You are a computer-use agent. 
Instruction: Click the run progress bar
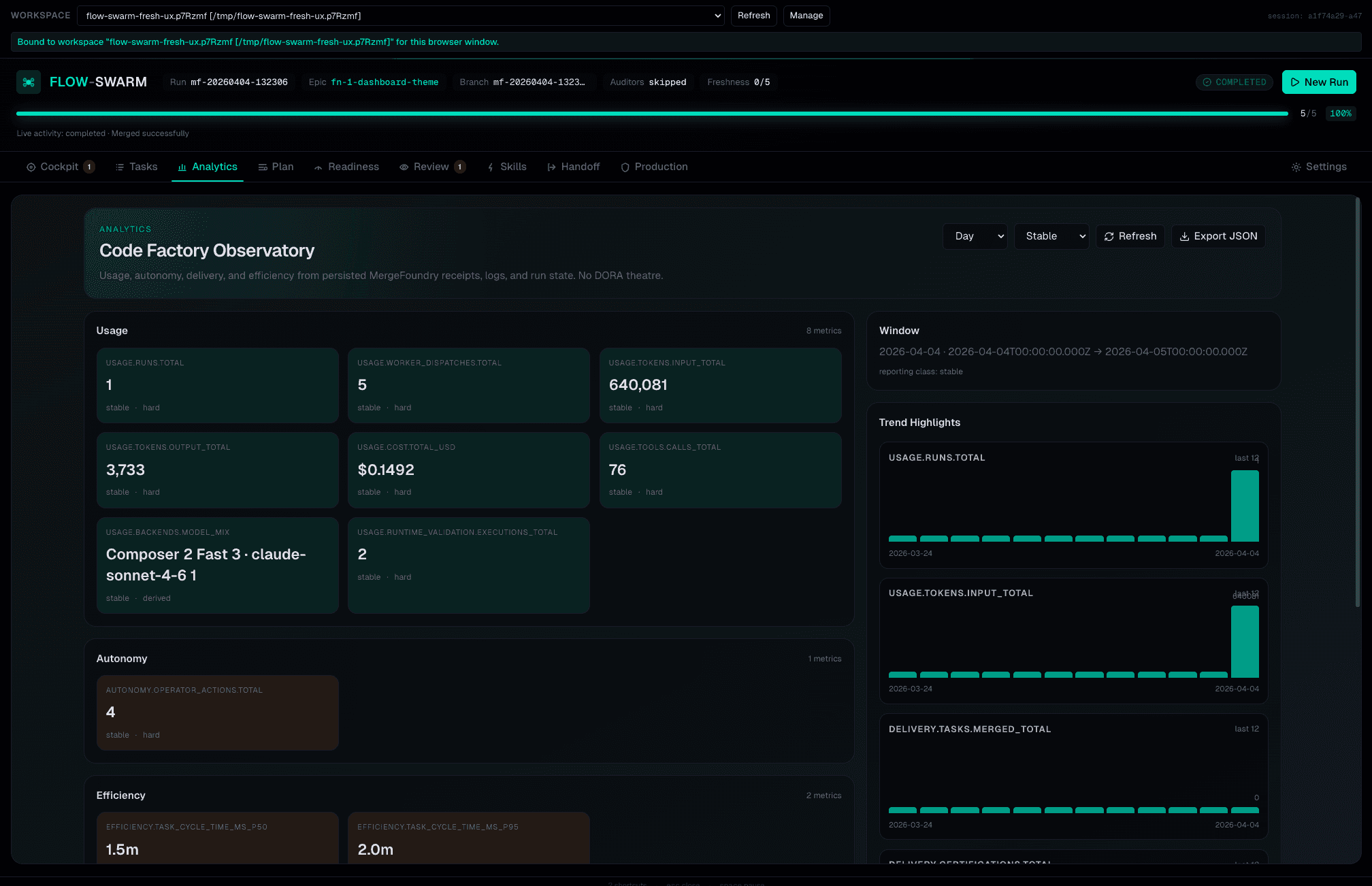click(652, 114)
